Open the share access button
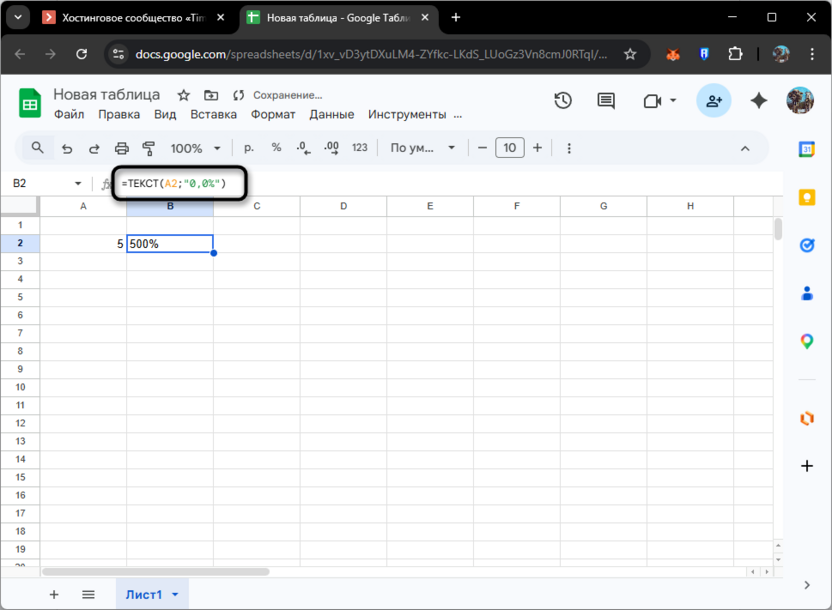The height and width of the screenshot is (610, 832). click(714, 100)
